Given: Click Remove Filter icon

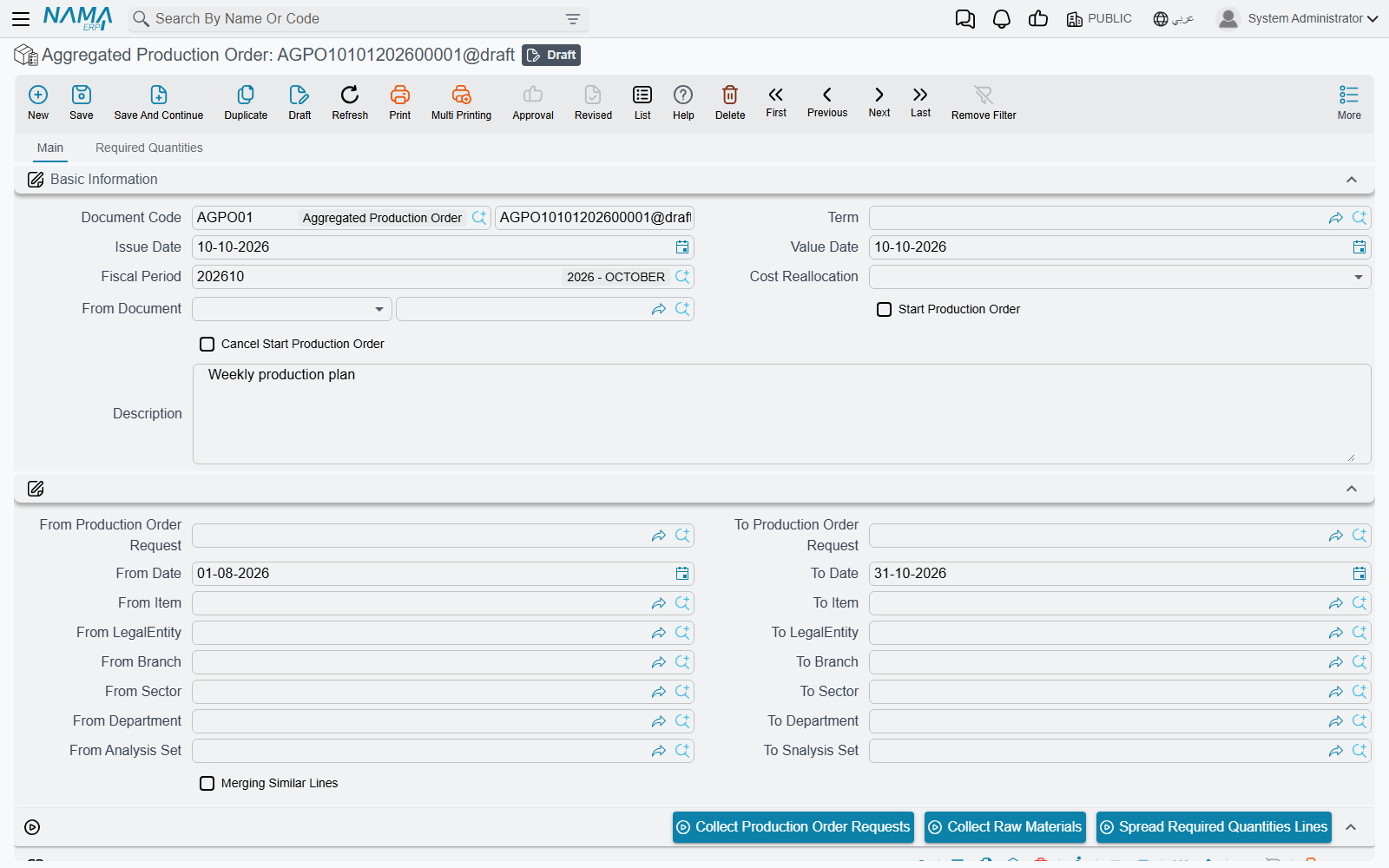Looking at the screenshot, I should (984, 102).
